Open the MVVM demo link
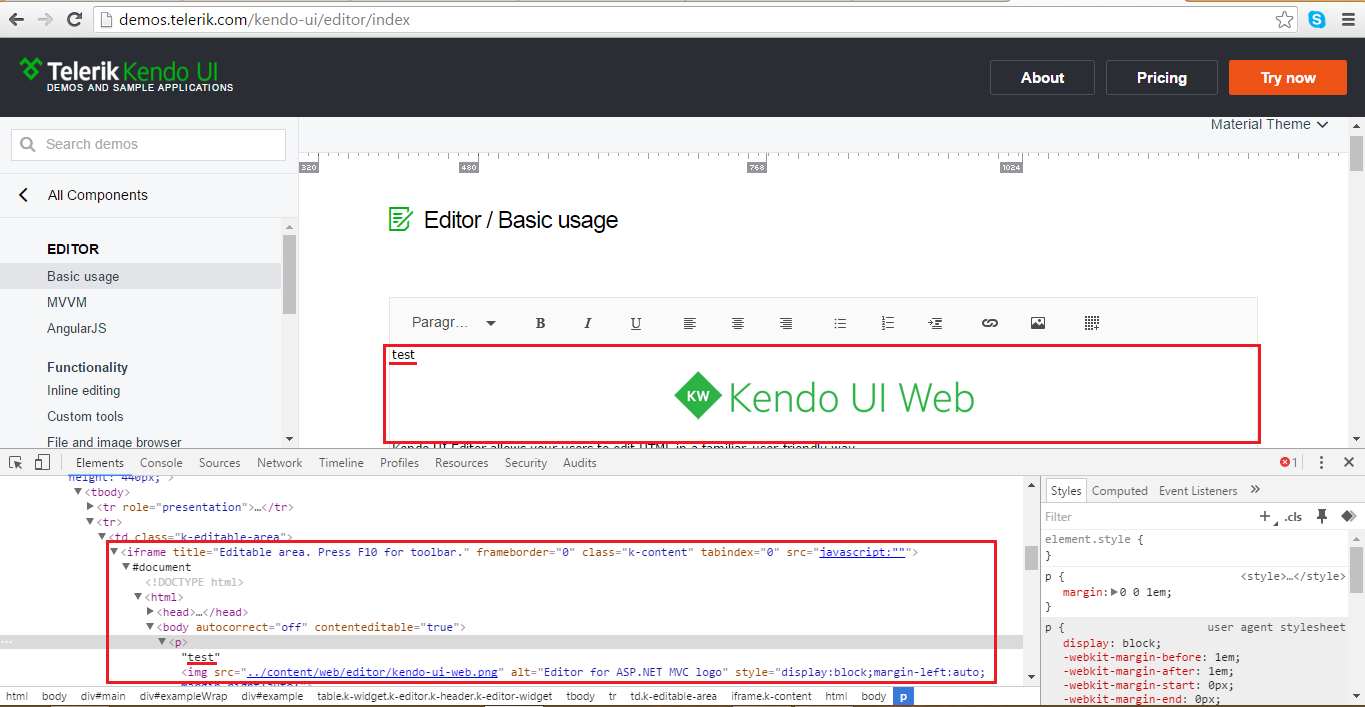The width and height of the screenshot is (1365, 707). [67, 302]
